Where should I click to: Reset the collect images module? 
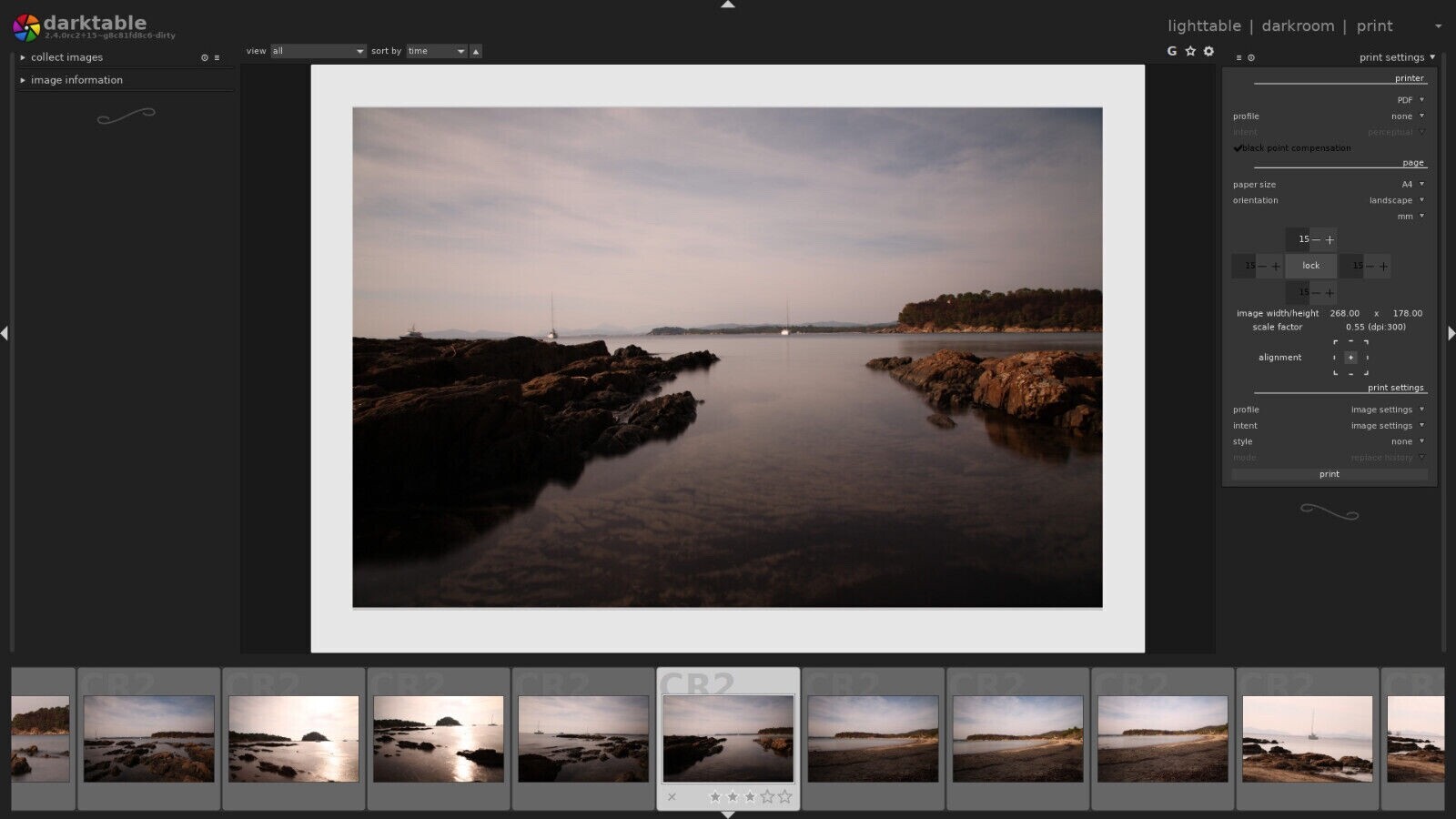tap(204, 57)
